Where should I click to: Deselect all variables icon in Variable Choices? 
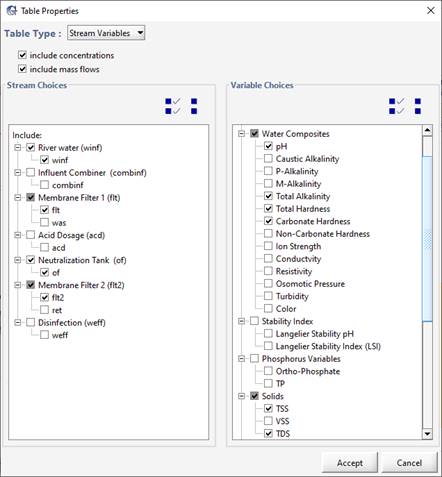coord(418,106)
